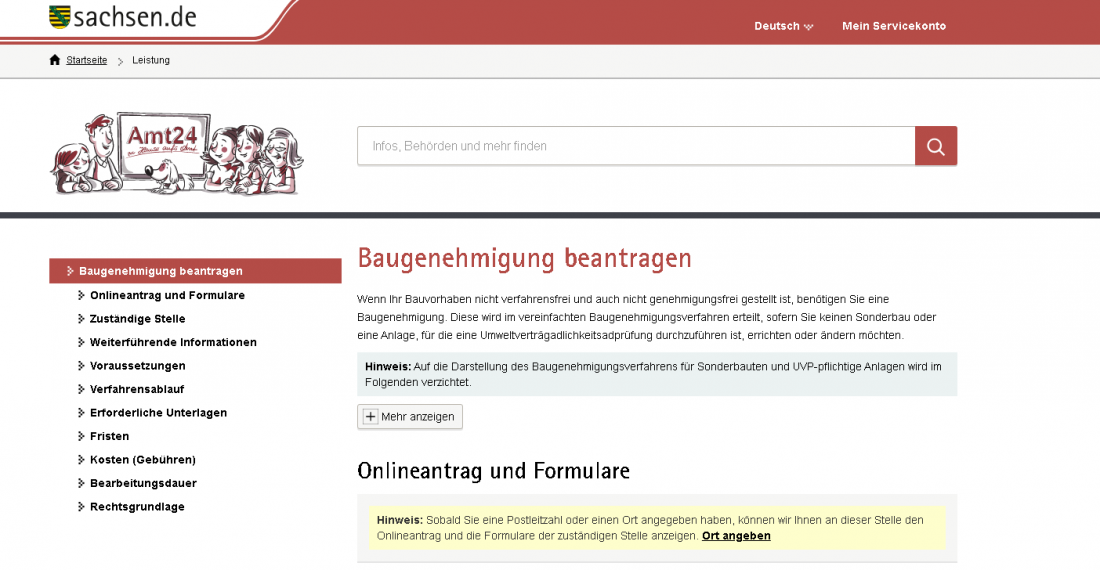Focus the Infos, Behörden search field
Screen dimensions: 1100x570
(x=636, y=146)
